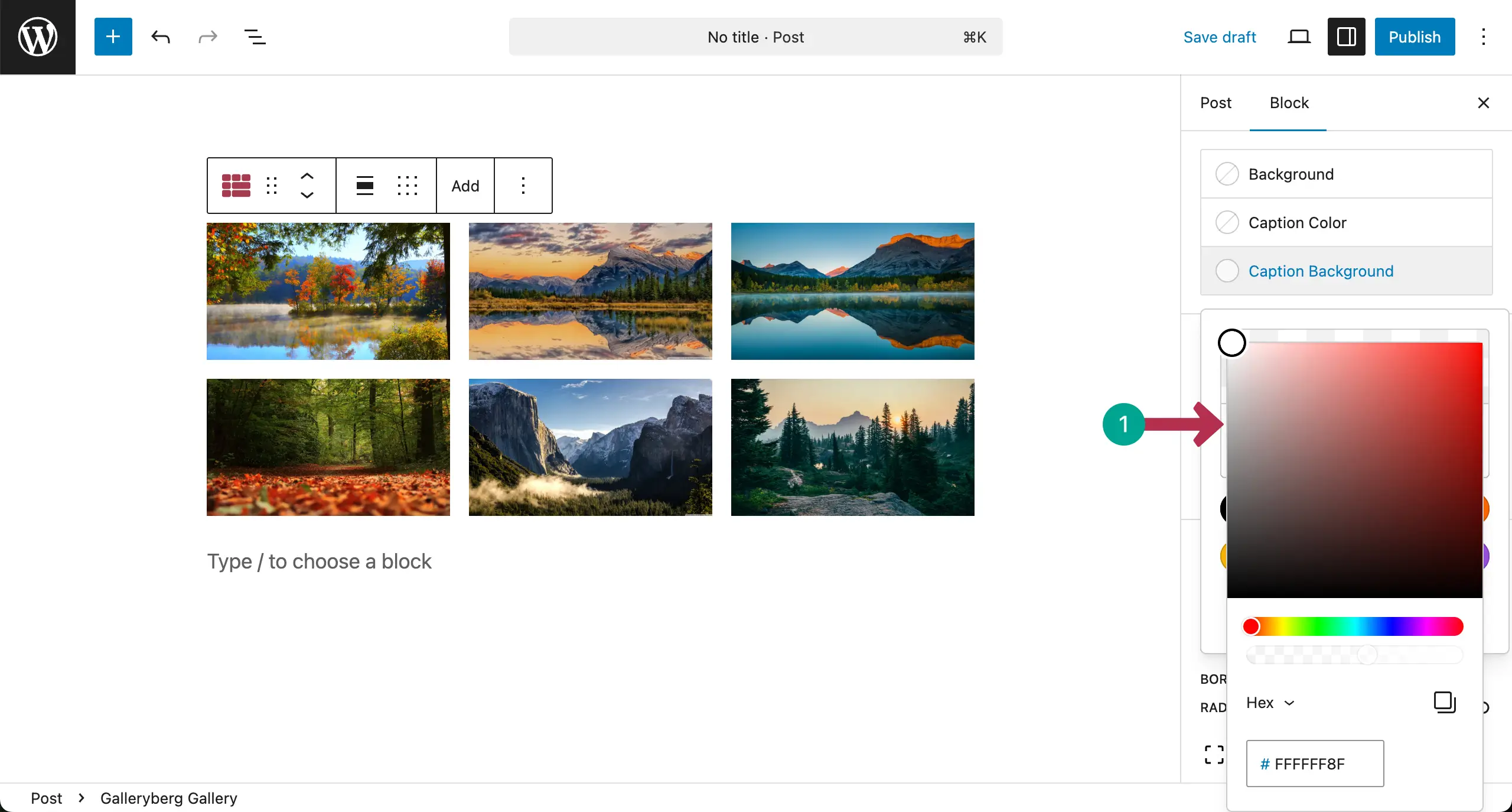Toggle the Settings sidebar
The image size is (1512, 812).
1345,37
